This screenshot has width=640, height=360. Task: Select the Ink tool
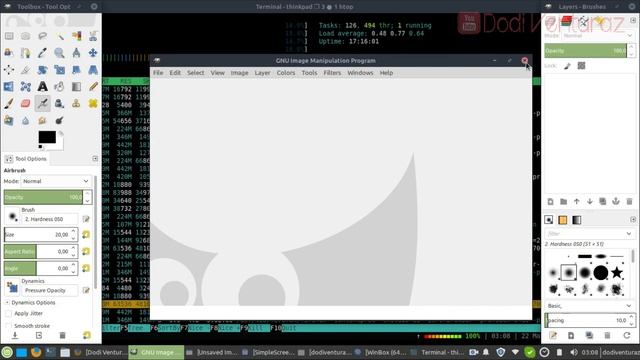pyautogui.click(x=60, y=103)
